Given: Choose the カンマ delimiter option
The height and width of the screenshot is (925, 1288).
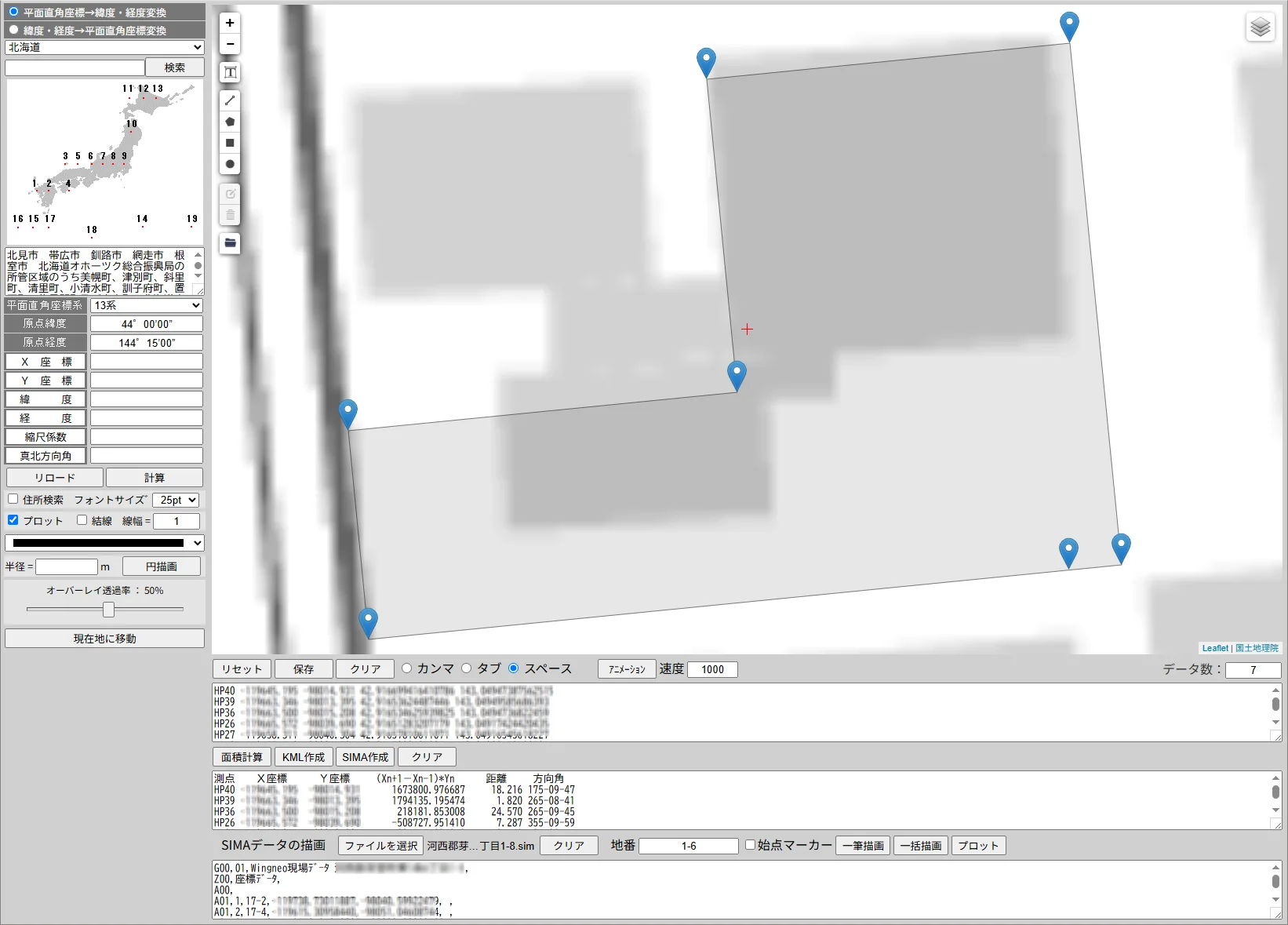Looking at the screenshot, I should tap(406, 668).
